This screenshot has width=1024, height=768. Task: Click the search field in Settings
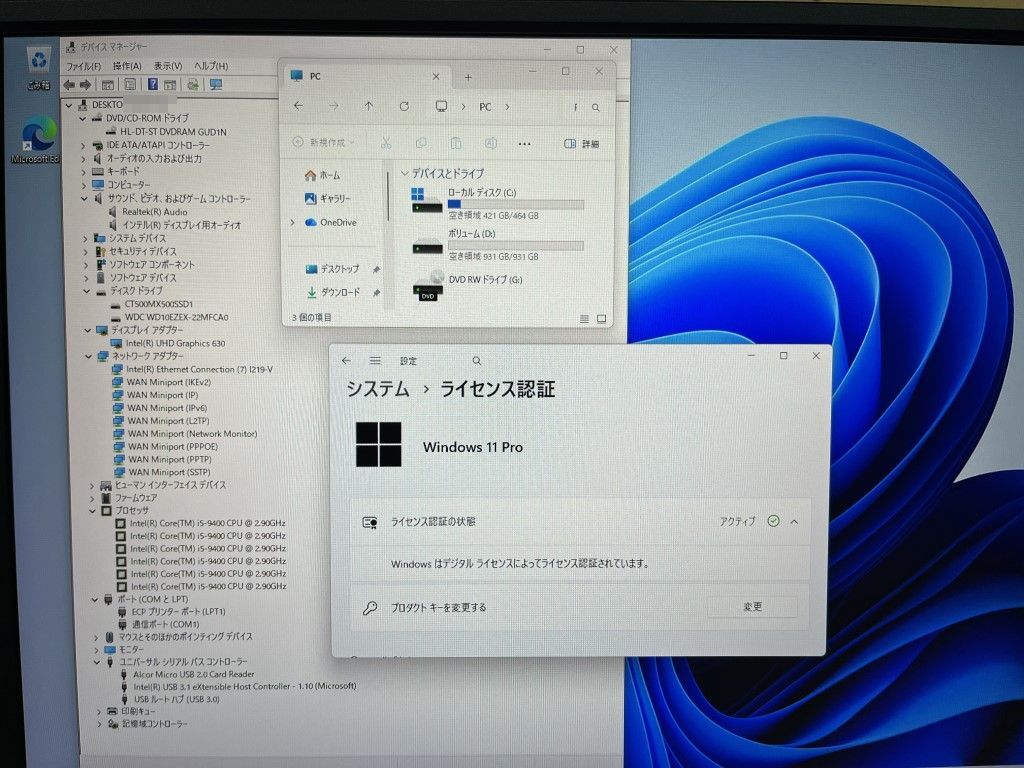tap(476, 360)
